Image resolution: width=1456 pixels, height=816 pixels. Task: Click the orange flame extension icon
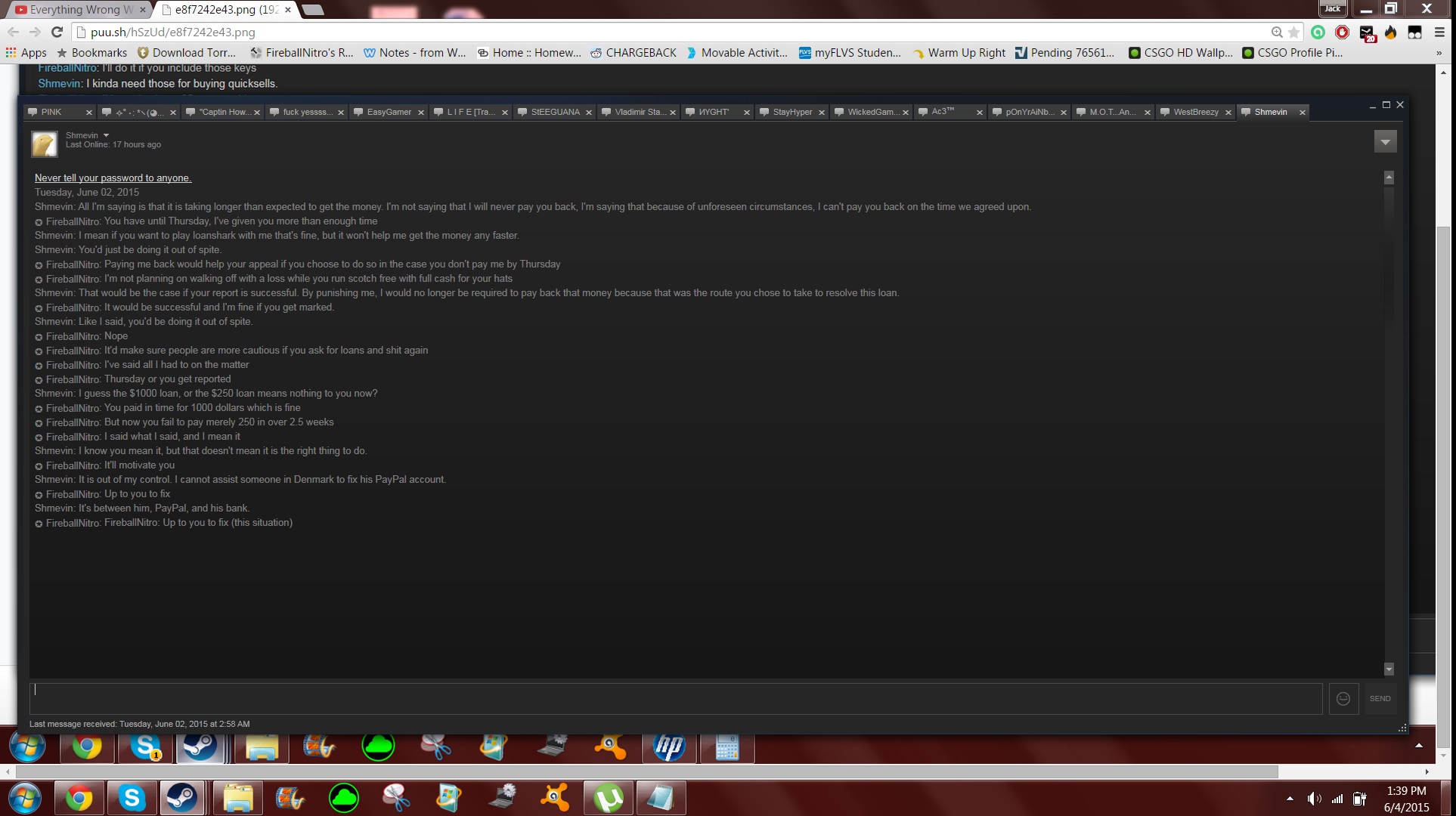[1390, 32]
